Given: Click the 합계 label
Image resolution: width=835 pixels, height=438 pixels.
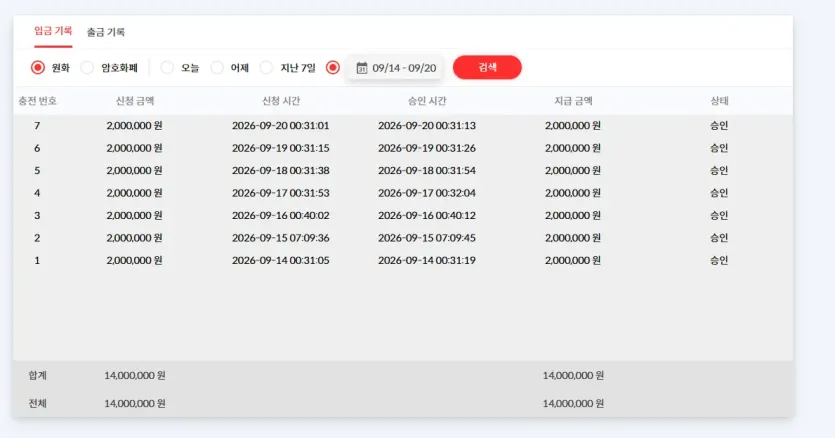Looking at the screenshot, I should coord(37,375).
